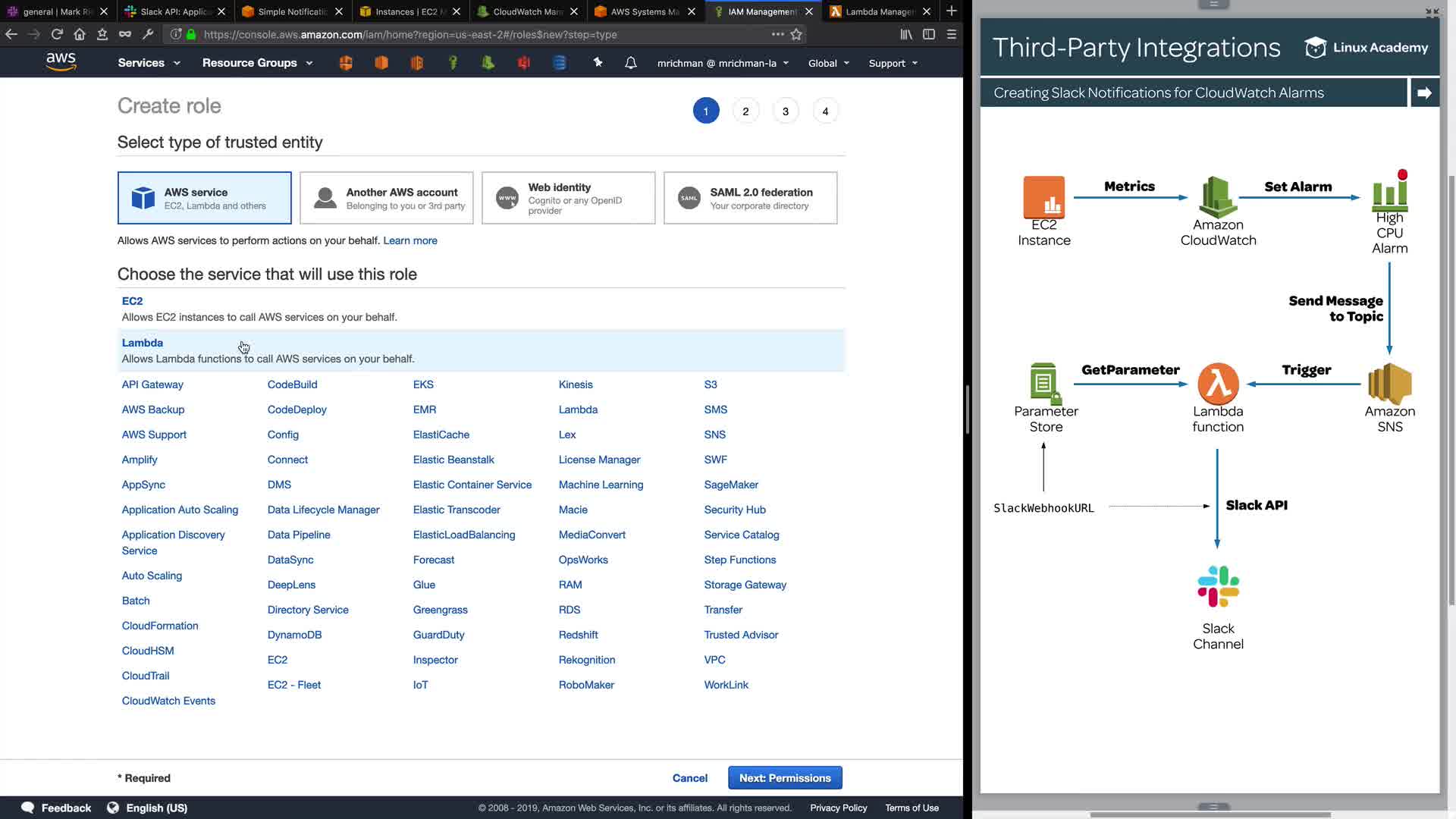Expand the Resource Groups dropdown
This screenshot has height=819, width=1456.
coord(257,63)
